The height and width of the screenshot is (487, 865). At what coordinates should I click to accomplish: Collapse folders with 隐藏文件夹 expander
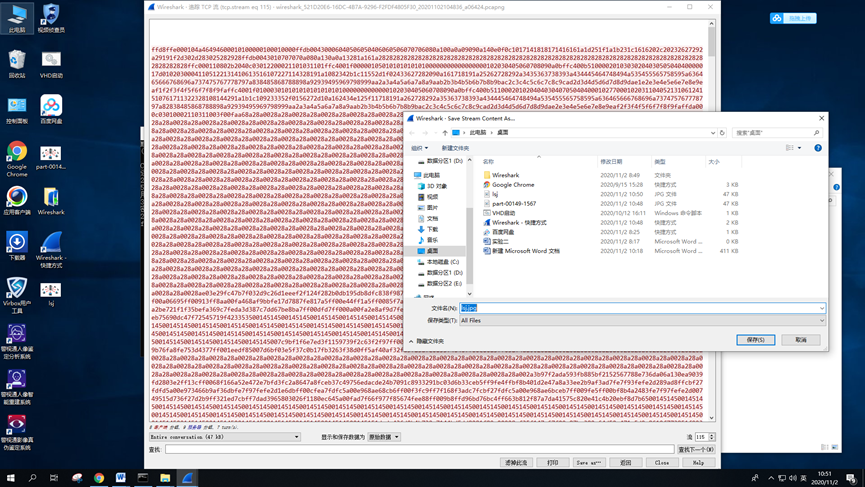(426, 341)
